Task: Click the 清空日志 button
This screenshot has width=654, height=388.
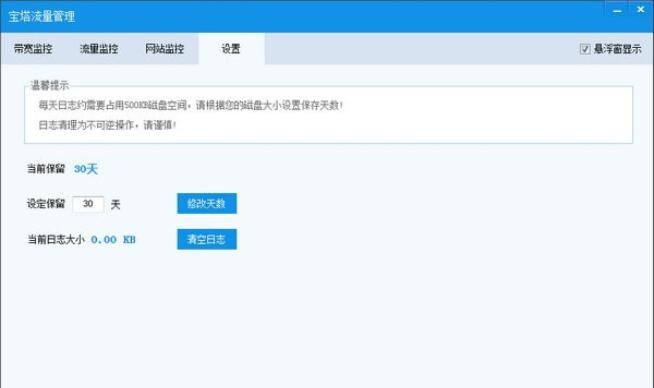Action: 207,239
